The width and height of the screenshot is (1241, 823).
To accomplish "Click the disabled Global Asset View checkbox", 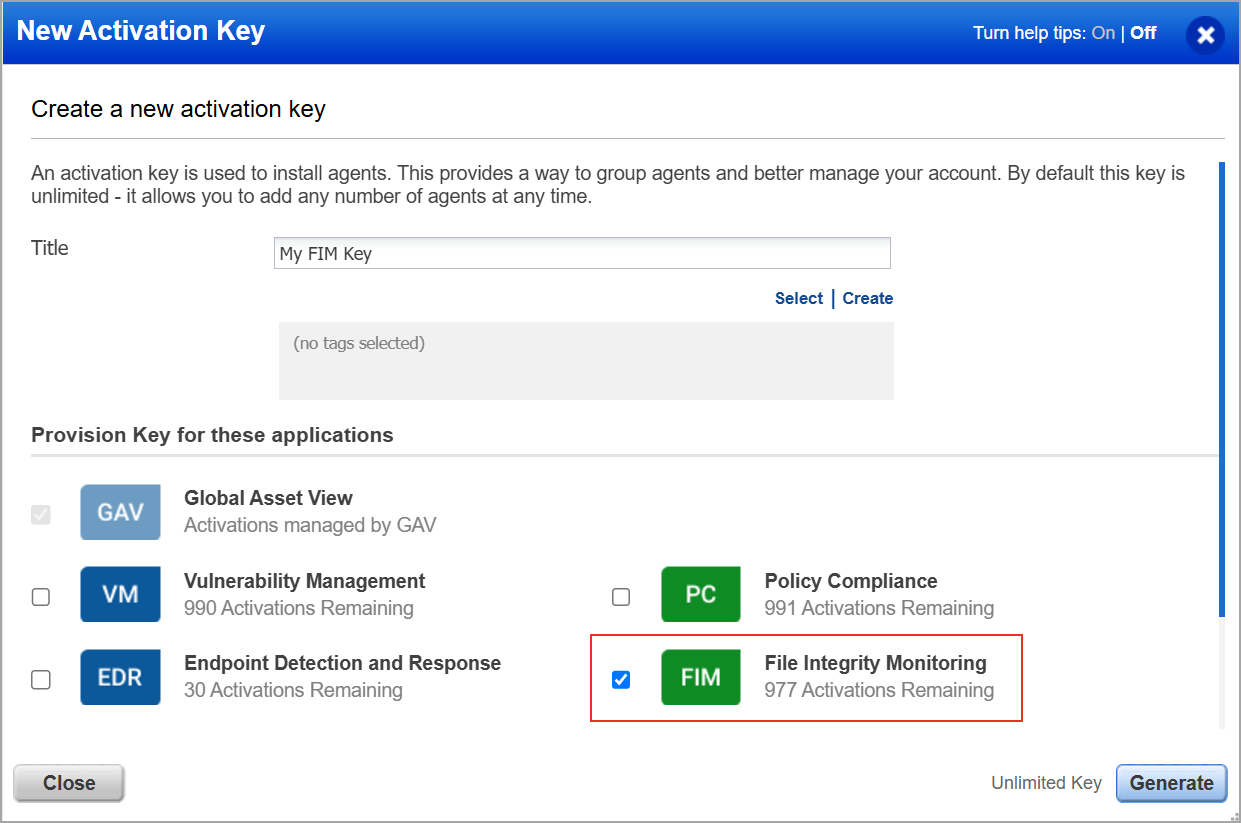I will (41, 515).
